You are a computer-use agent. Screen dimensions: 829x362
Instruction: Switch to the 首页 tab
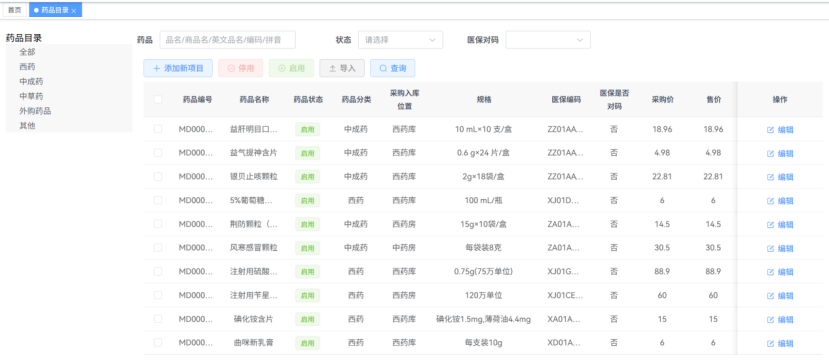click(x=14, y=10)
